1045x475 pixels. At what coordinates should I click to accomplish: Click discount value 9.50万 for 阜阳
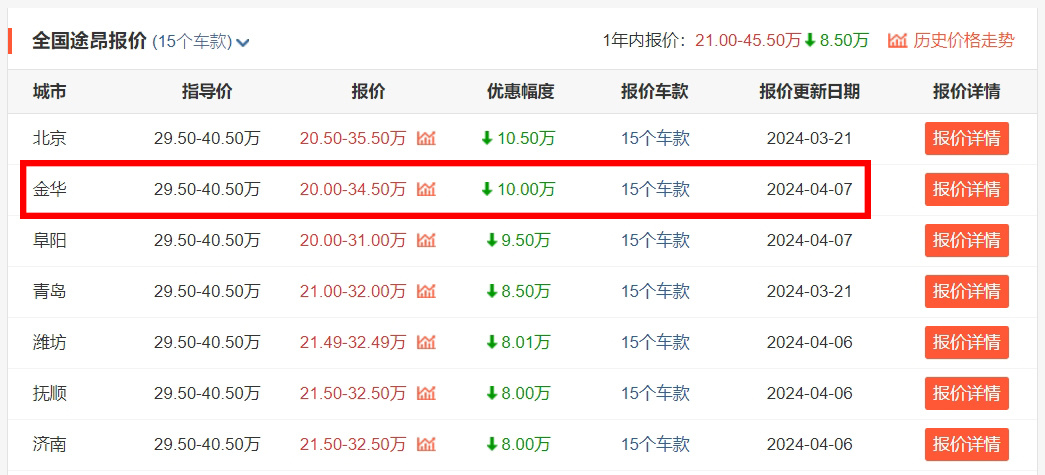526,240
